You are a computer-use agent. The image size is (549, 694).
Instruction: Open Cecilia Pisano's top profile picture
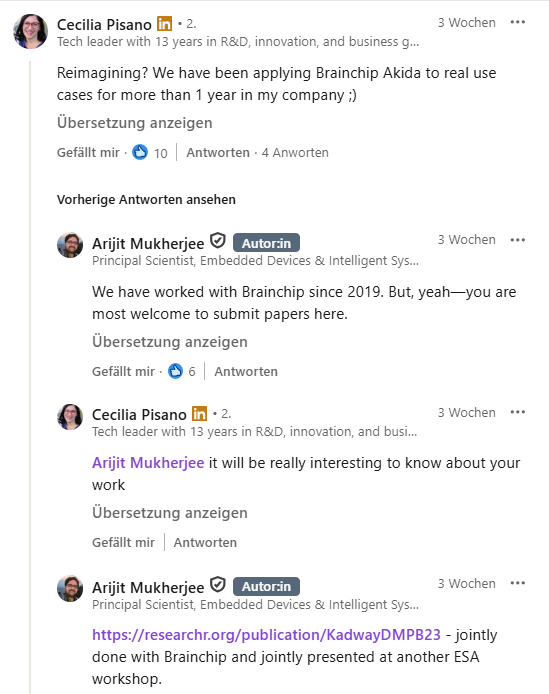pyautogui.click(x=31, y=31)
